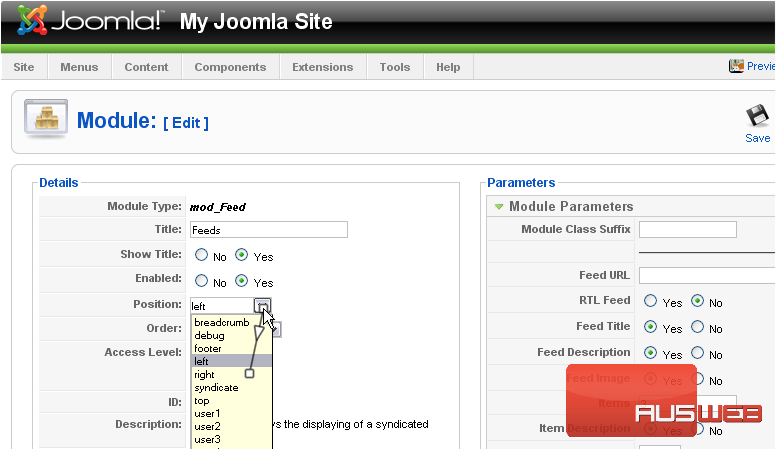Collapse the Module Parameters green arrow
This screenshot has width=776, height=450.
pos(498,207)
